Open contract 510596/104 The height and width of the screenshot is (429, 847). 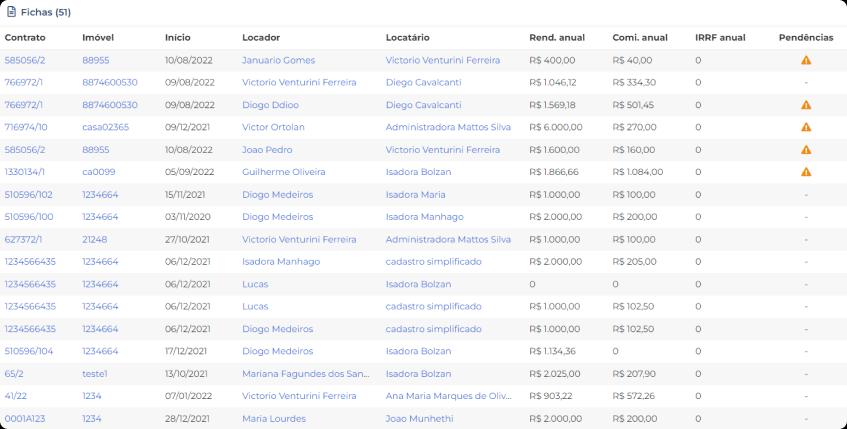click(29, 351)
